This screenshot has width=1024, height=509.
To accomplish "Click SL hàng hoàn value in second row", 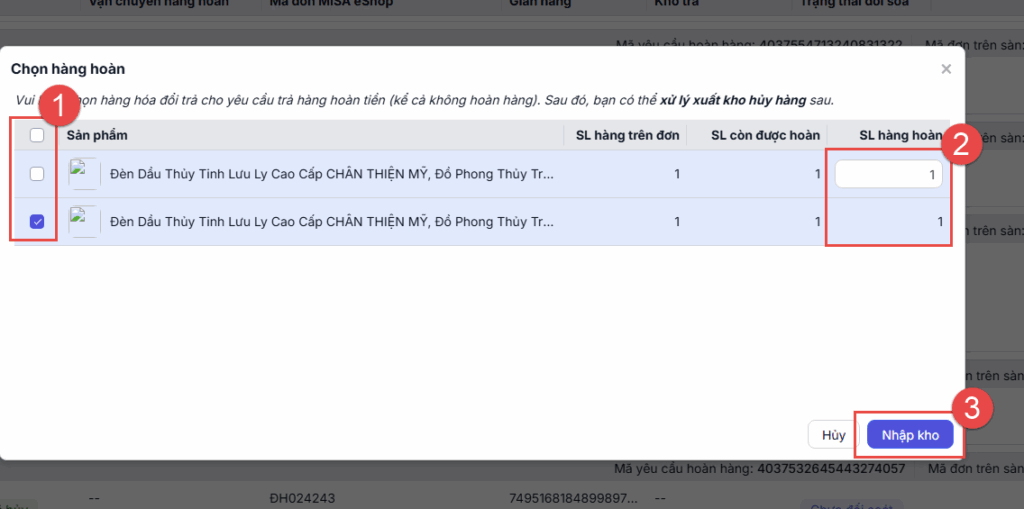I will pyautogui.click(x=940, y=222).
